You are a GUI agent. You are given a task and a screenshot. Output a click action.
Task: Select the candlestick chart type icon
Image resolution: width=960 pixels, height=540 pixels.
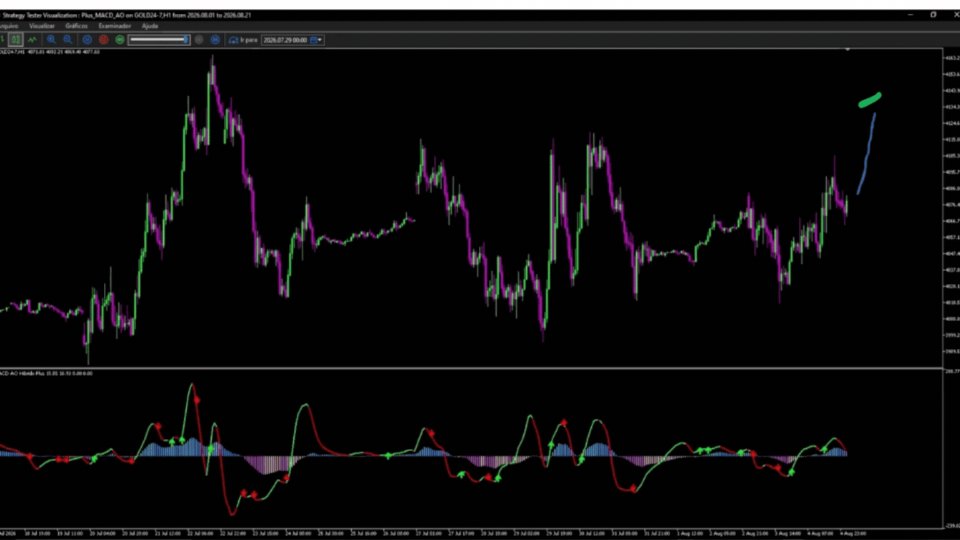[x=16, y=40]
